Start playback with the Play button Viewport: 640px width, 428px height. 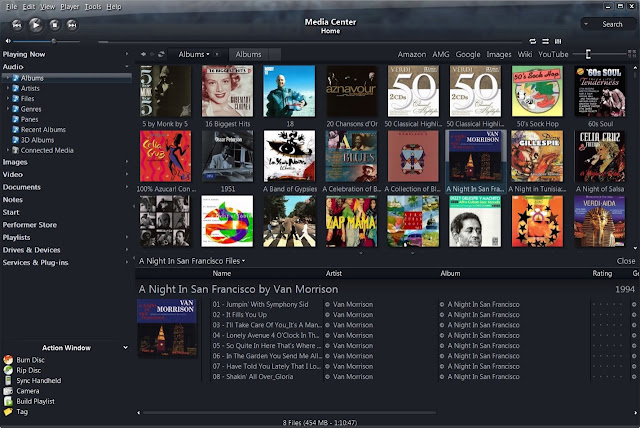tap(36, 25)
